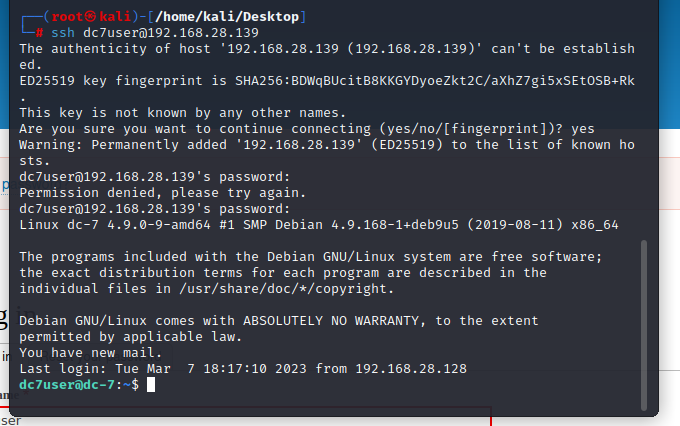Viewport: 680px width, 426px height.
Task: Click the typed 'yes' answer text
Action: 583,129
